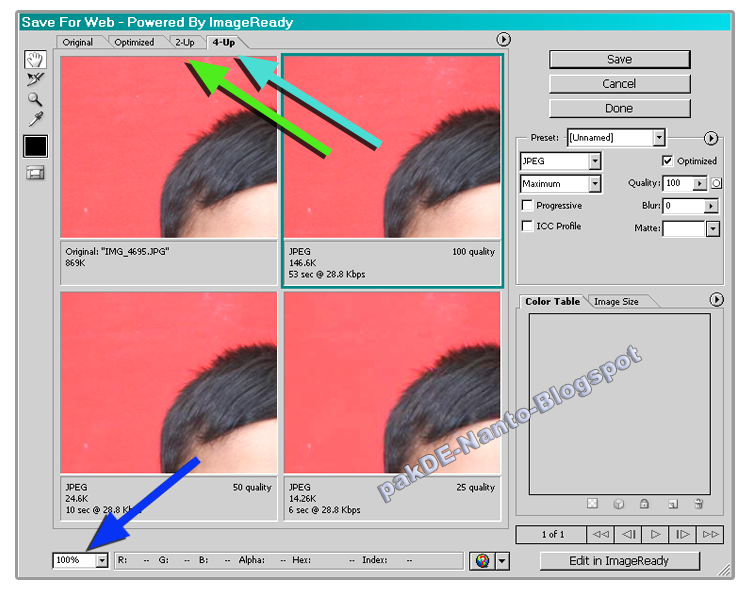Click the Matte color field
This screenshot has height=599, width=747.
pyautogui.click(x=684, y=229)
